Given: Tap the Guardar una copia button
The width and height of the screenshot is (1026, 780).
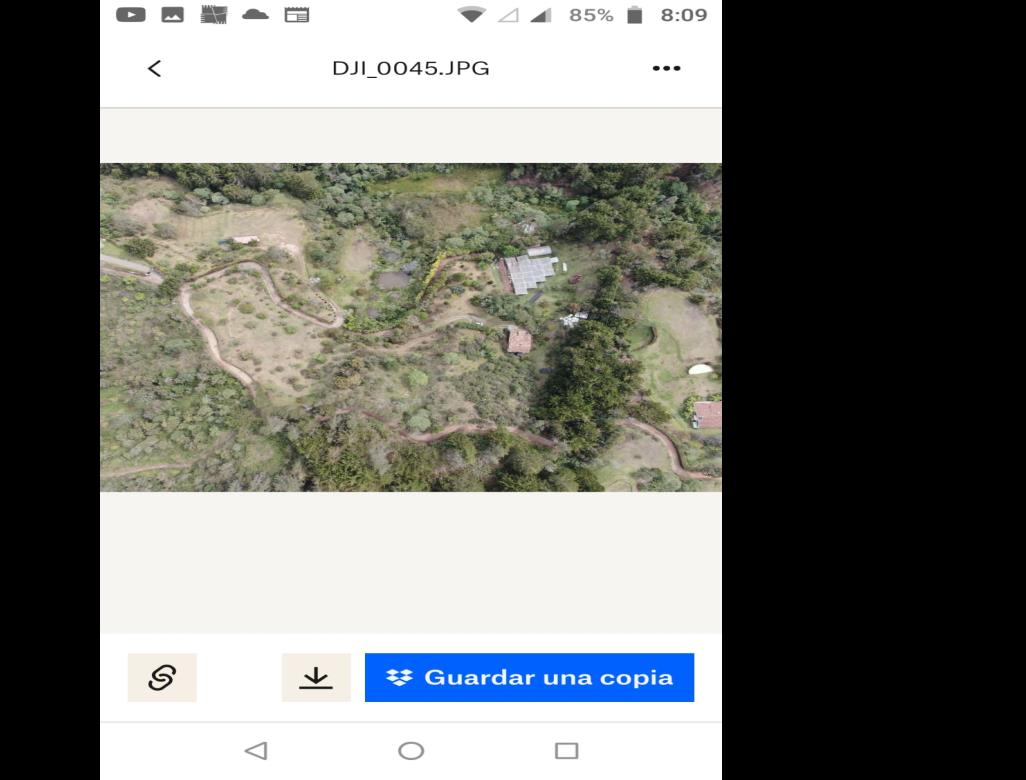Looking at the screenshot, I should pos(529,677).
